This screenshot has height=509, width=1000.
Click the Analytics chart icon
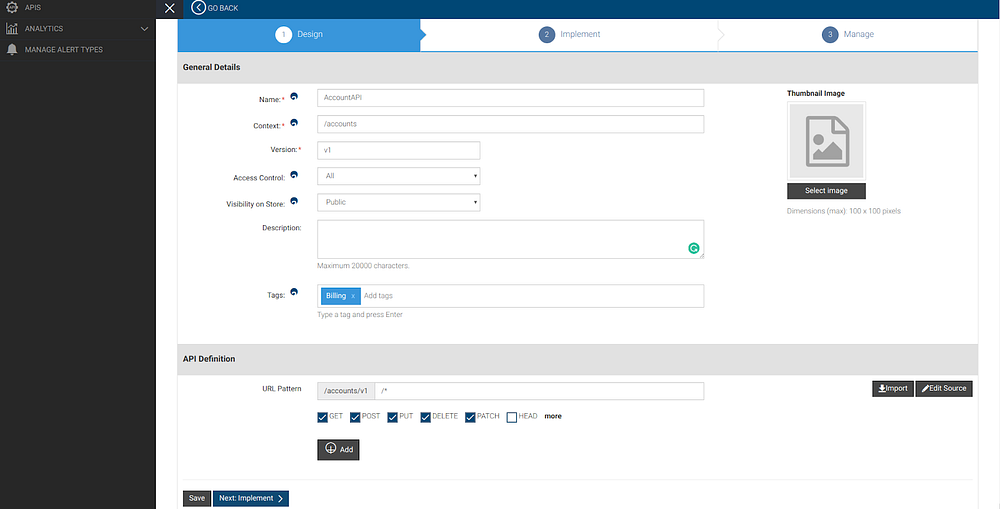pyautogui.click(x=11, y=29)
